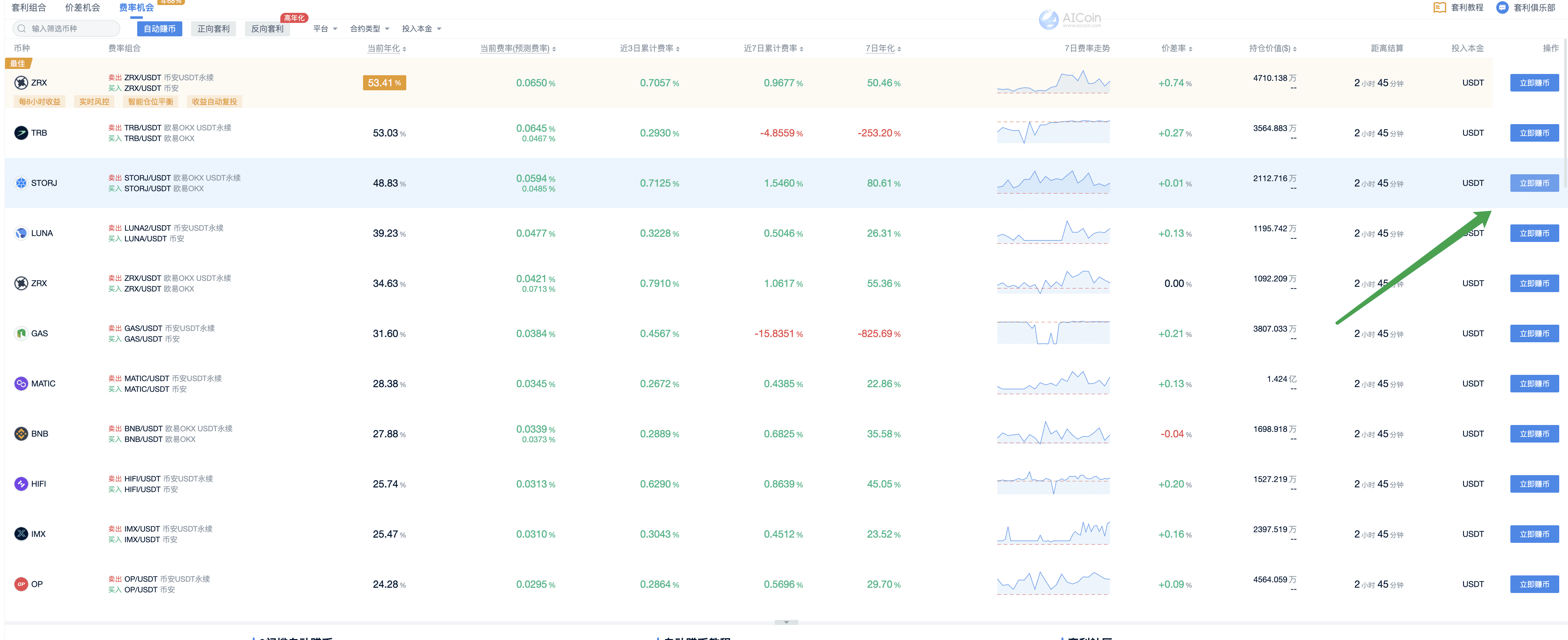Click 立即赚币 for the OP row
1568x640 pixels.
tap(1534, 584)
